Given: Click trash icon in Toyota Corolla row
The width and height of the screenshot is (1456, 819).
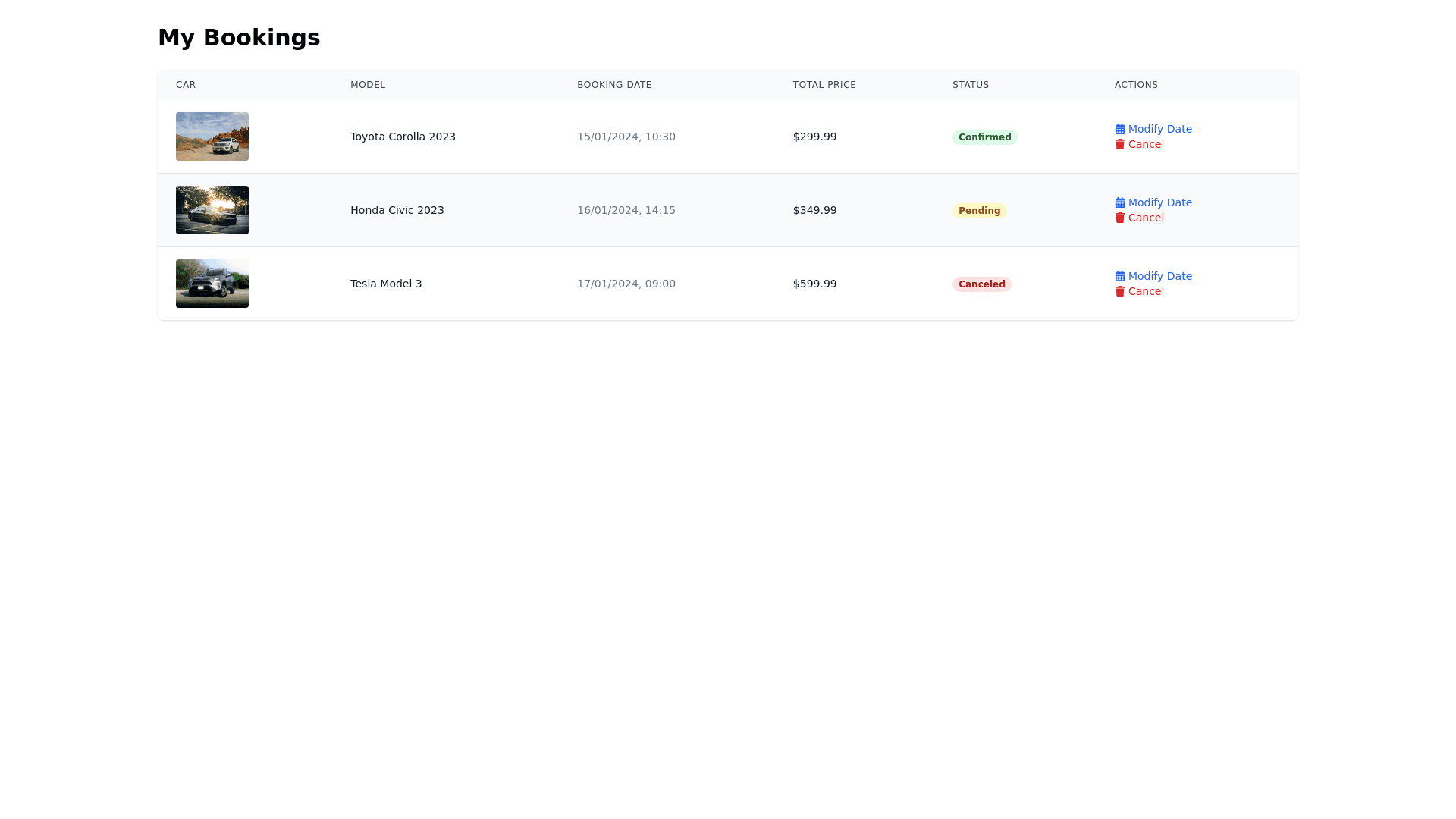Looking at the screenshot, I should coord(1119,144).
